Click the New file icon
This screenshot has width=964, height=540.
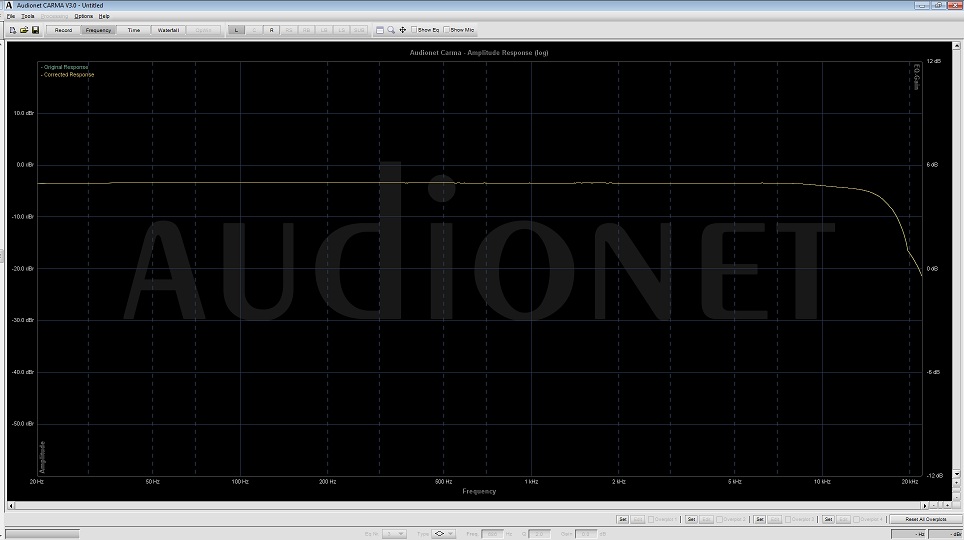(x=12, y=30)
